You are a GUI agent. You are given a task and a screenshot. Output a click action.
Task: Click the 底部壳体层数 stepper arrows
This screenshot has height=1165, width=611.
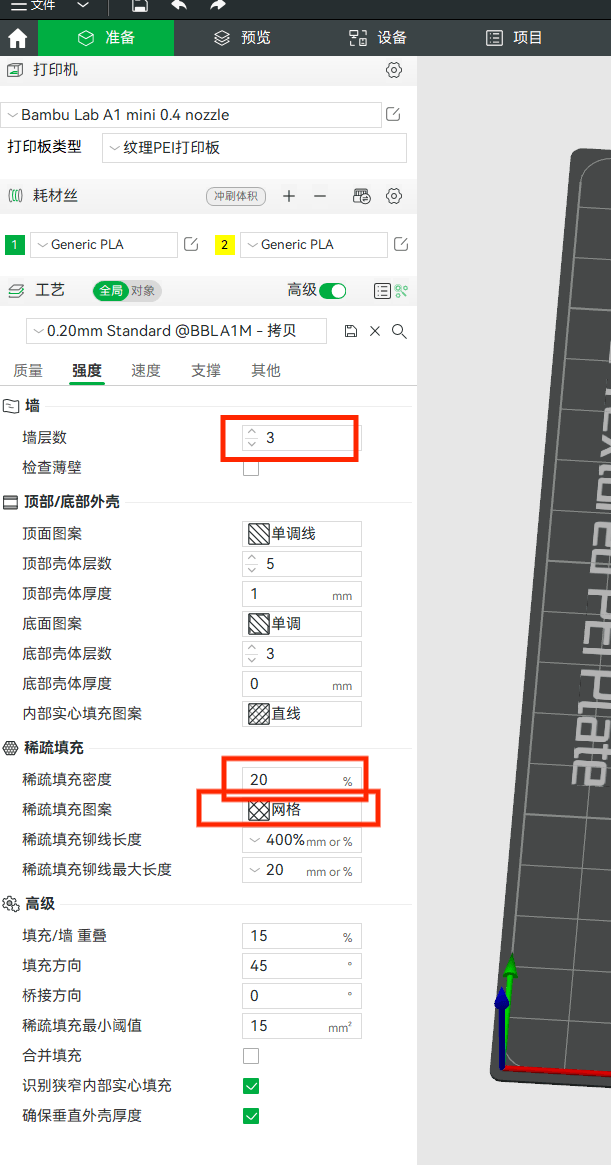click(x=252, y=654)
